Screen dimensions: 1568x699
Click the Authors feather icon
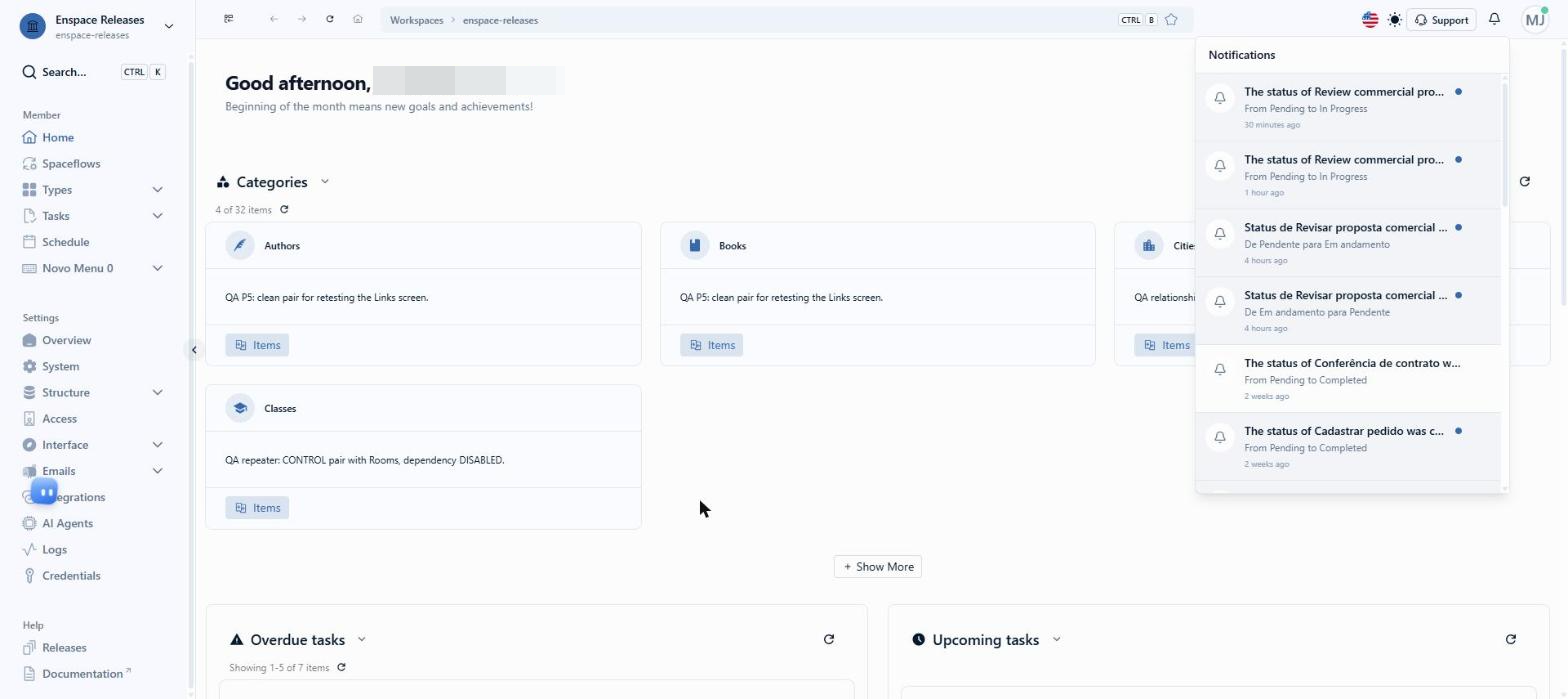point(240,245)
